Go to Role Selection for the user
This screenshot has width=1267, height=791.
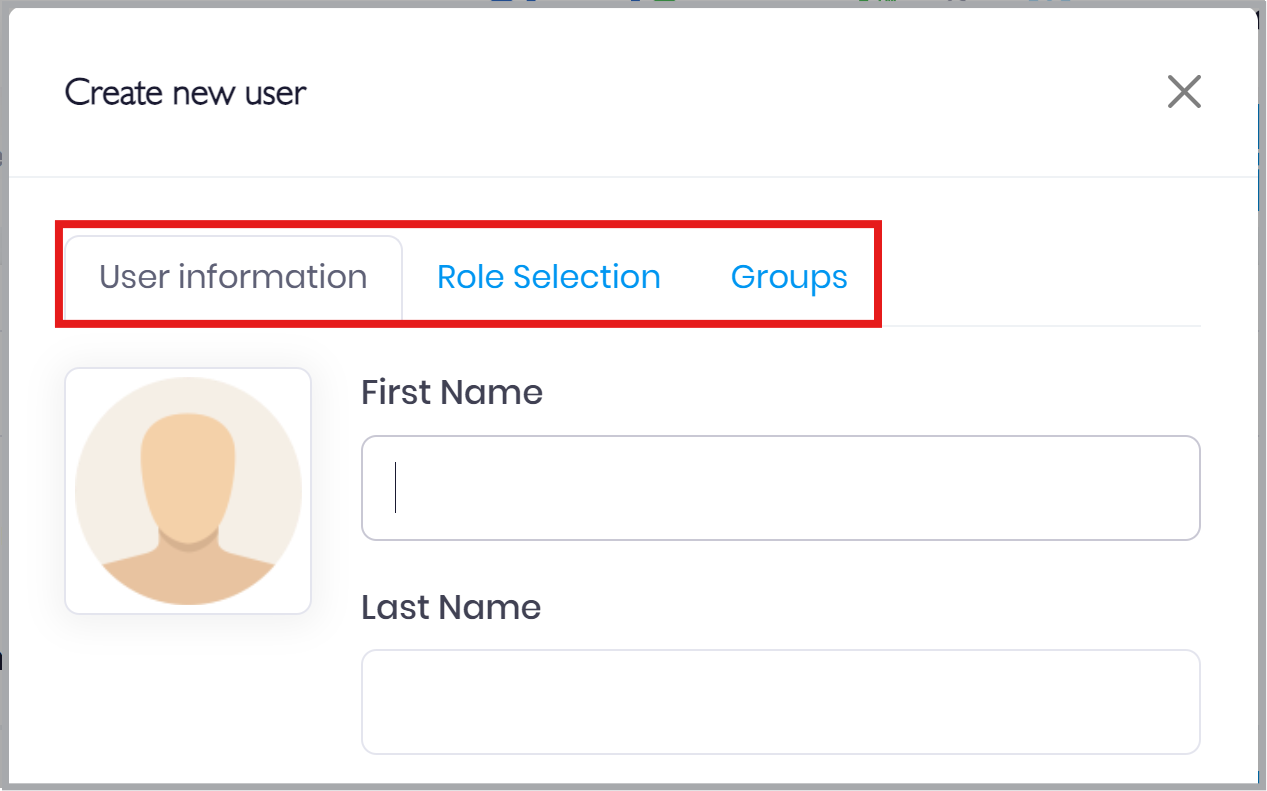pyautogui.click(x=548, y=277)
